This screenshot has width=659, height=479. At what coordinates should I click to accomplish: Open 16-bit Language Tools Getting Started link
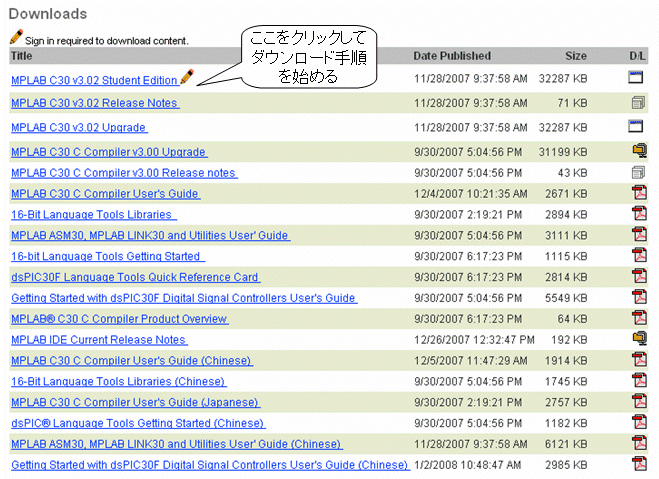click(x=108, y=256)
